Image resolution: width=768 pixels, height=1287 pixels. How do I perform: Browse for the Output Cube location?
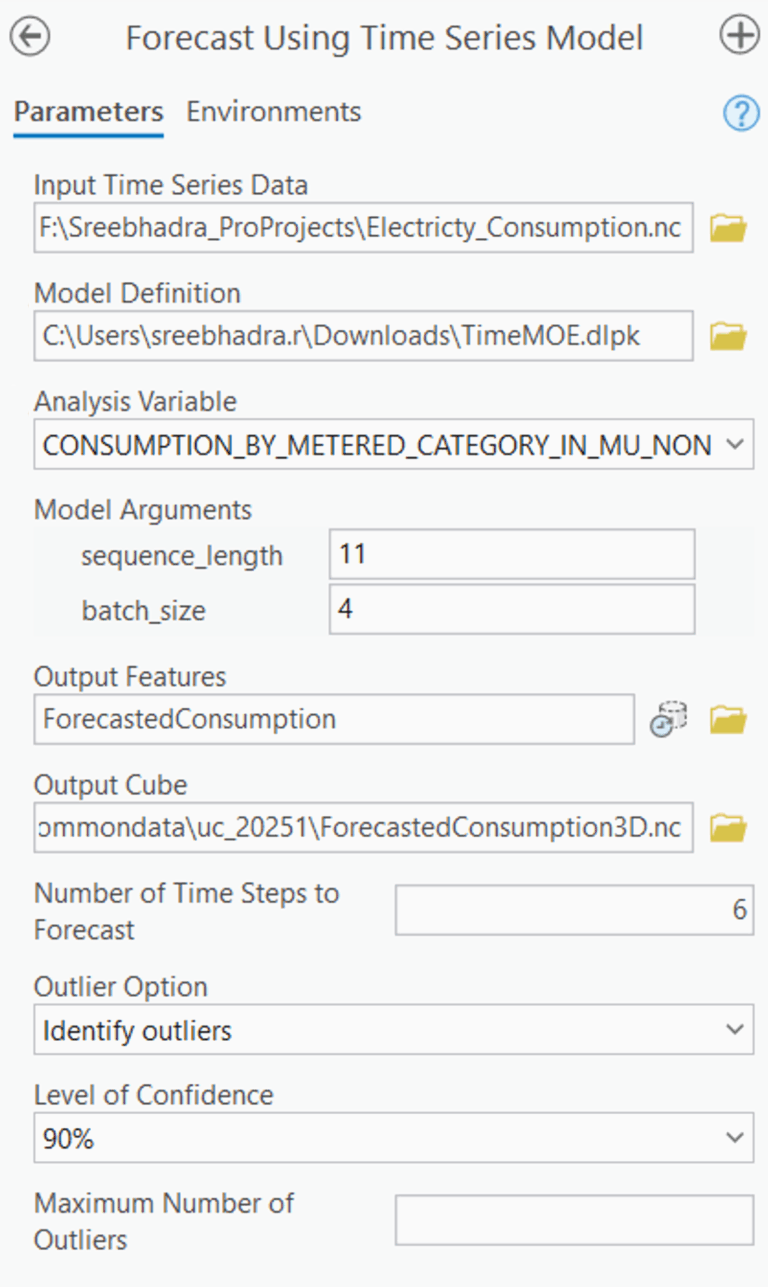pyautogui.click(x=728, y=827)
